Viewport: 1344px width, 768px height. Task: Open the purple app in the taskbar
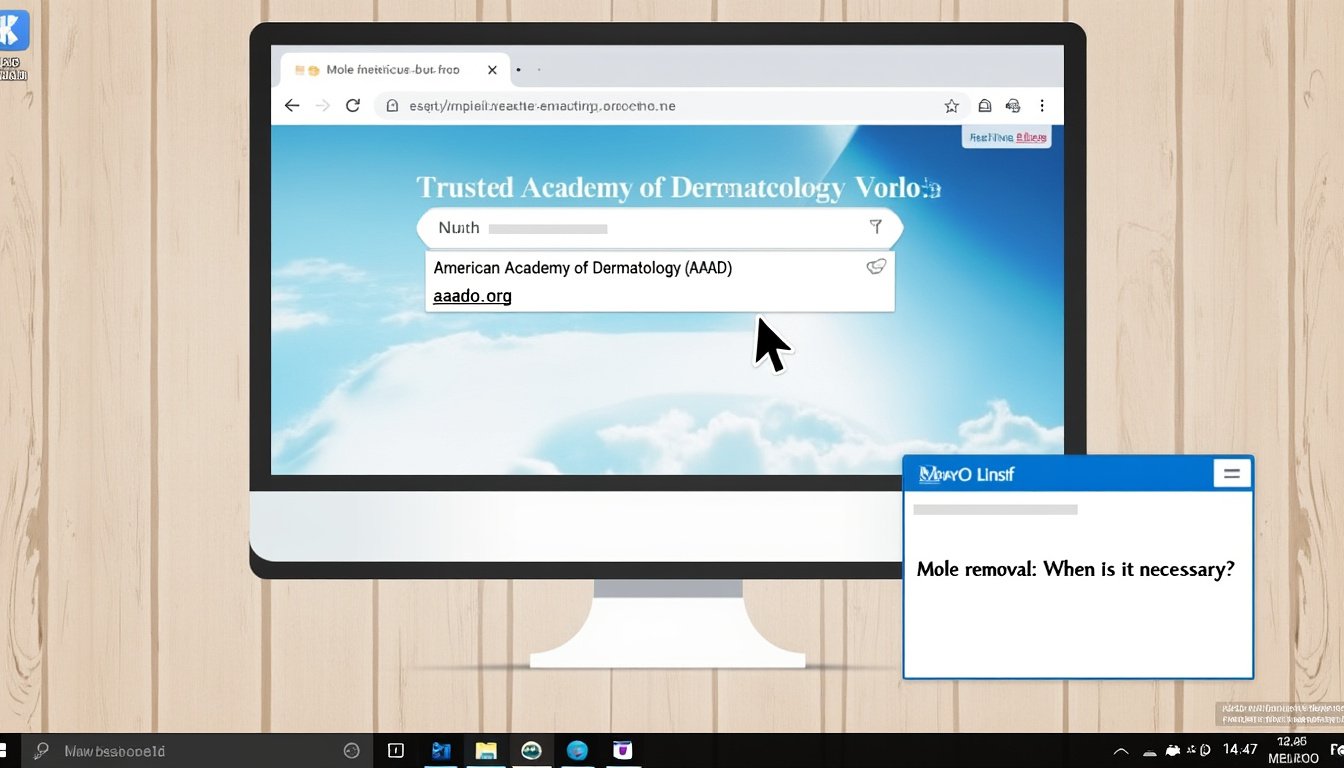tap(623, 750)
